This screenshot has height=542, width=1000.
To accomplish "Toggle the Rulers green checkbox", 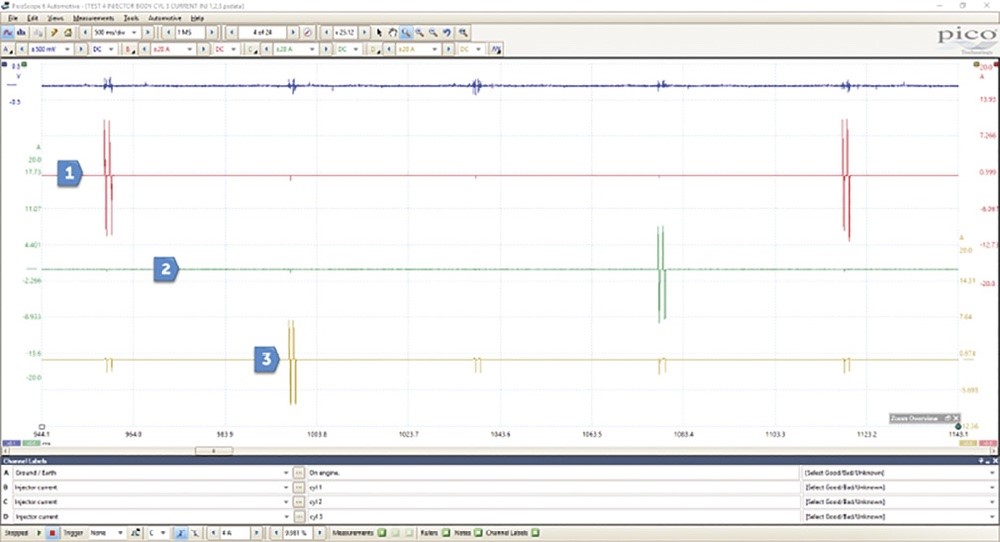I will pyautogui.click(x=446, y=533).
